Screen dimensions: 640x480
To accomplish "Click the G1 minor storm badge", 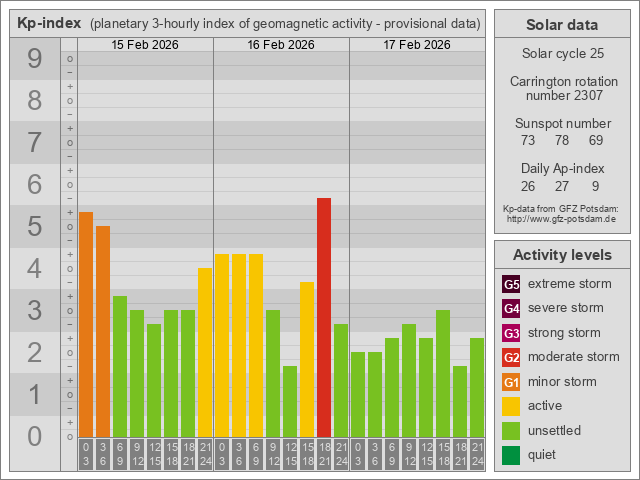I will (511, 382).
